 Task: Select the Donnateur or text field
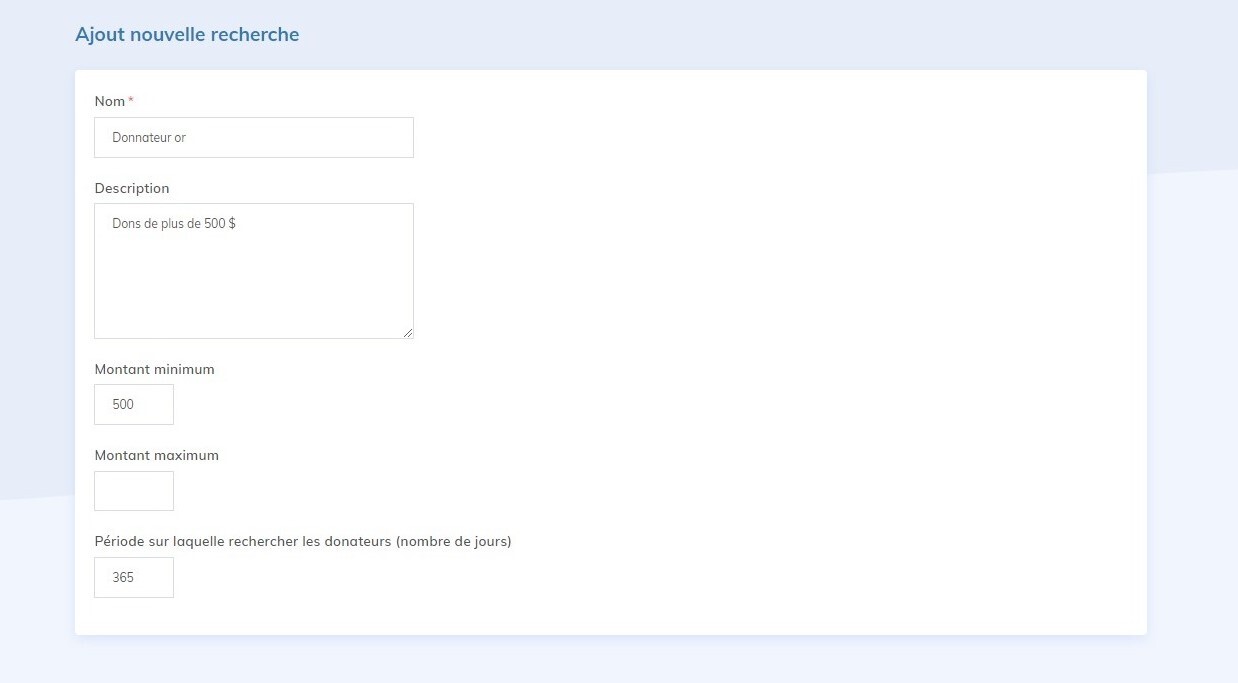click(x=253, y=137)
